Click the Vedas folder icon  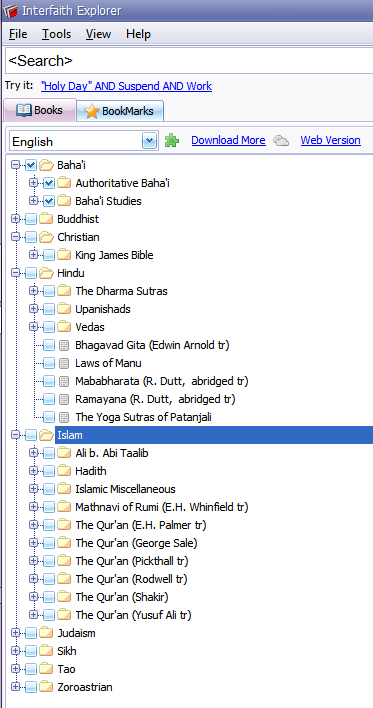64,327
